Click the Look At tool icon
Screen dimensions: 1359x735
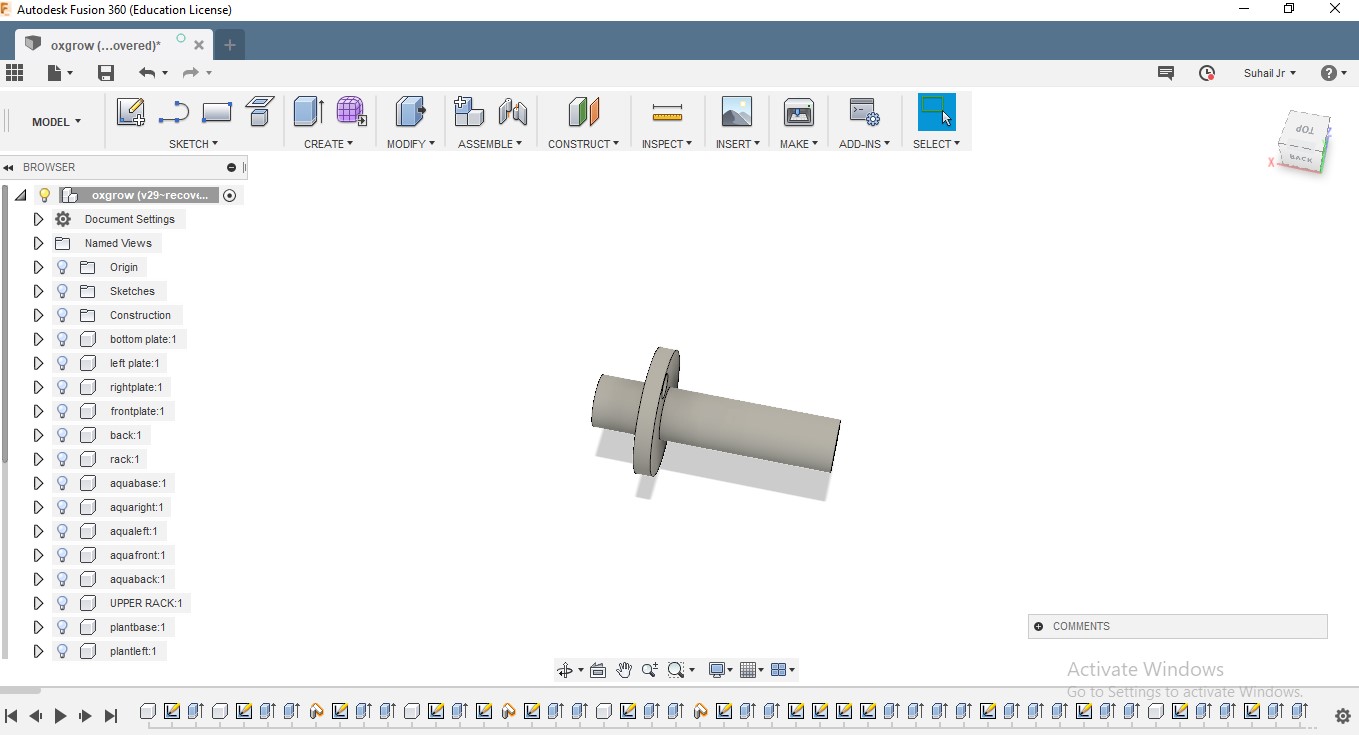coord(598,670)
